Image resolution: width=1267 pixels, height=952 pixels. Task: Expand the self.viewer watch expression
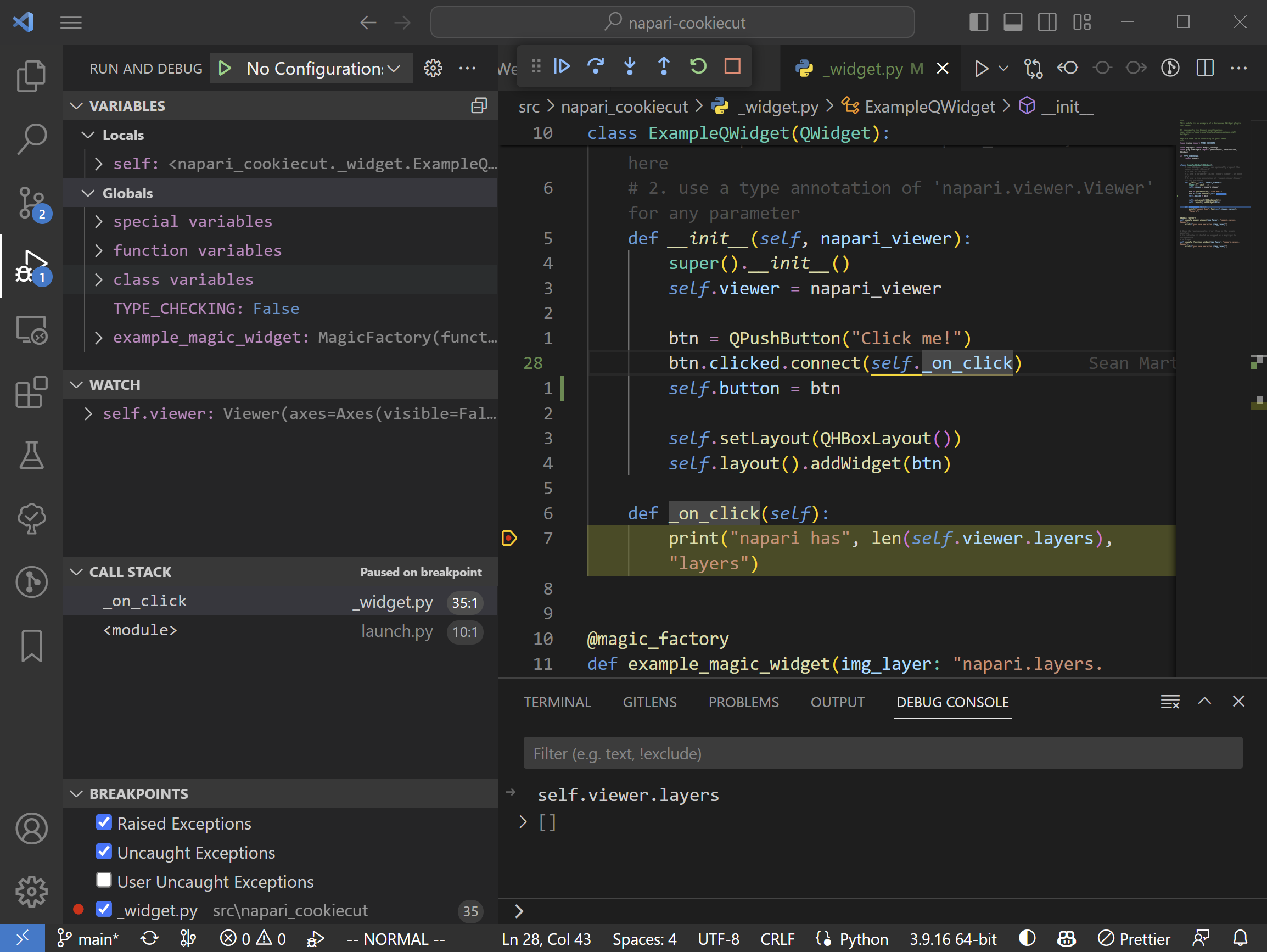point(89,413)
